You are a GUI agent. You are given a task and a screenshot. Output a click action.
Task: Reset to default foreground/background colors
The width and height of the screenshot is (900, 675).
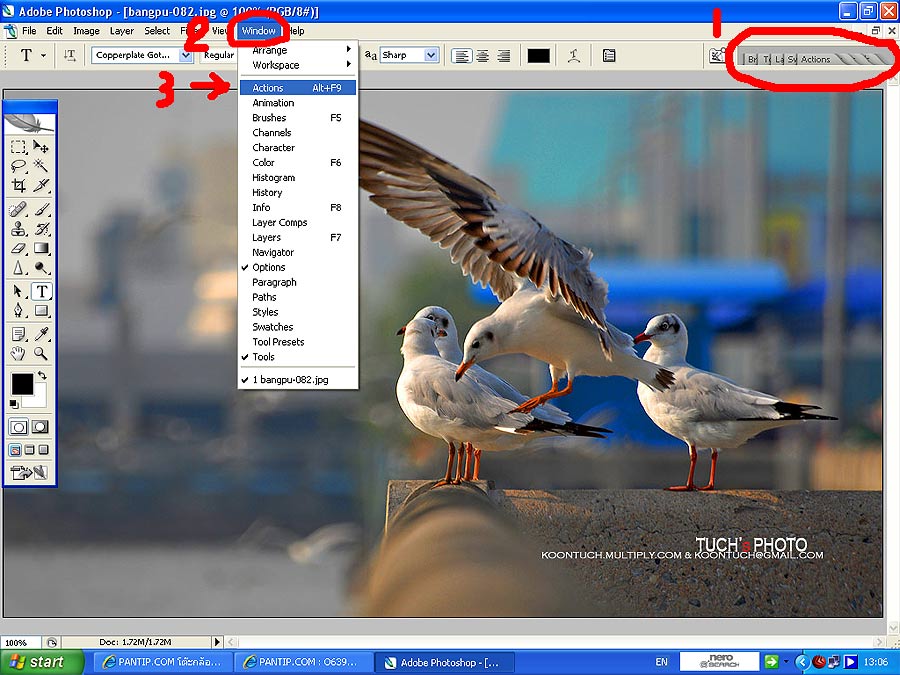tap(14, 404)
